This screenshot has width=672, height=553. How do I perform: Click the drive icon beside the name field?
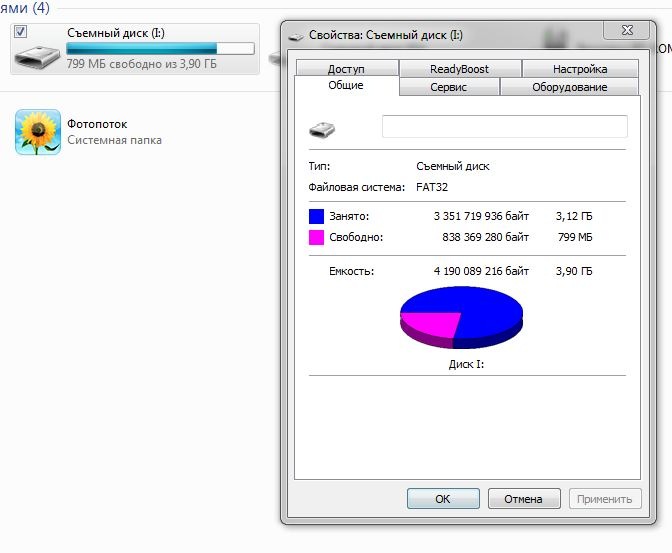coord(322,129)
